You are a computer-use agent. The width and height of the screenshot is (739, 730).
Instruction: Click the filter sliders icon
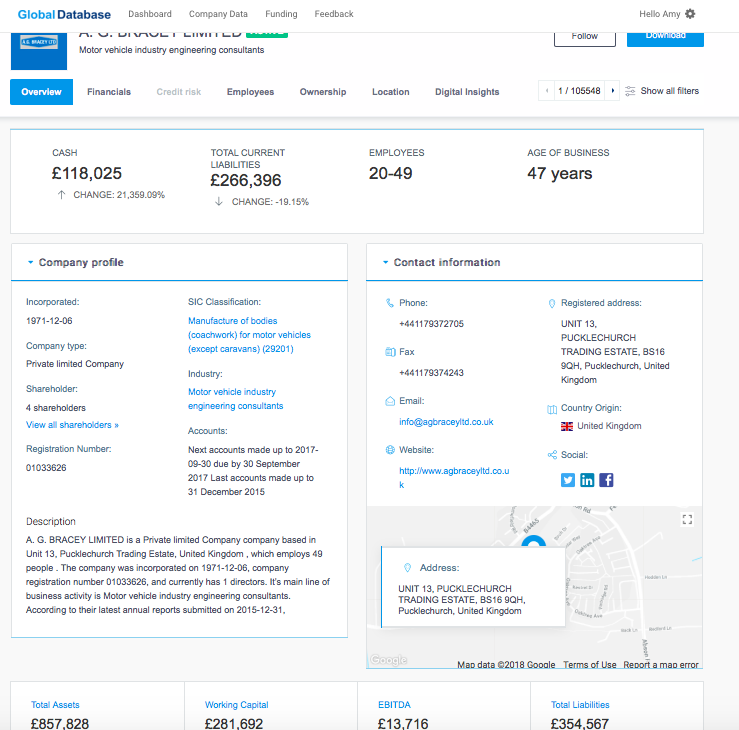(630, 91)
